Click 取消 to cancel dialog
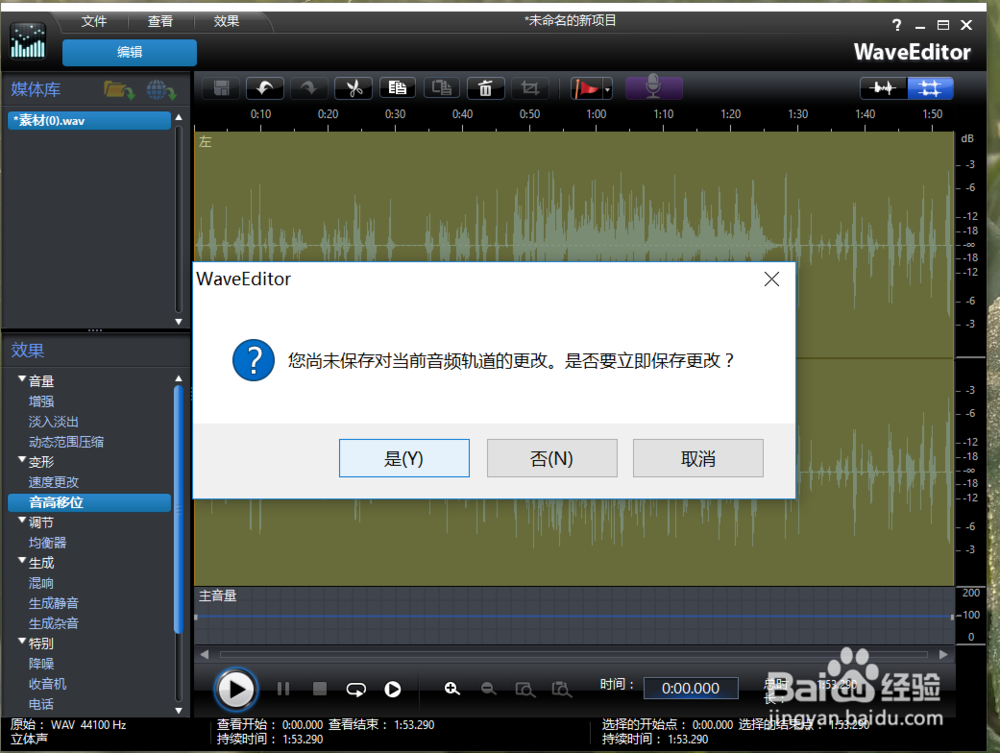Viewport: 1000px width, 753px height. pyautogui.click(x=698, y=458)
